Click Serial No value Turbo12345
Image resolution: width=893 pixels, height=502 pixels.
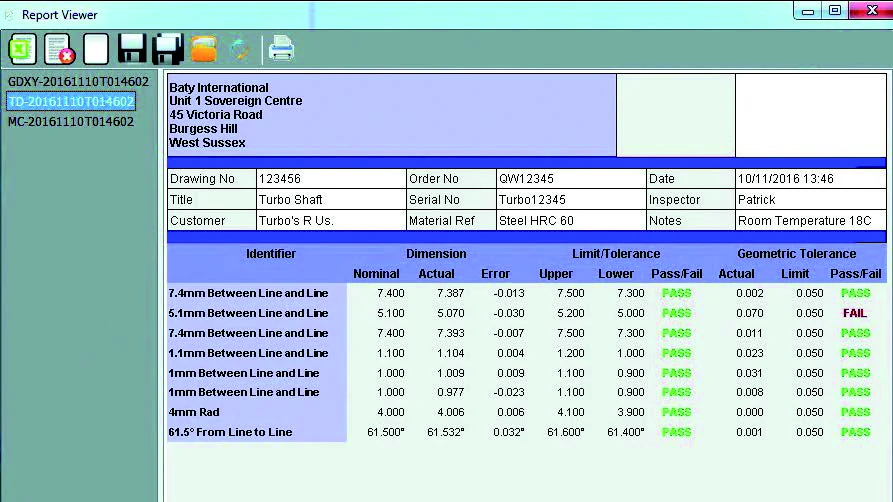click(x=571, y=200)
